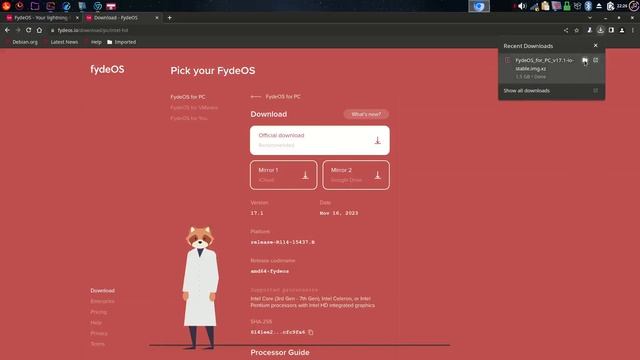
Task: Click the network tray icon
Action: [534, 6]
